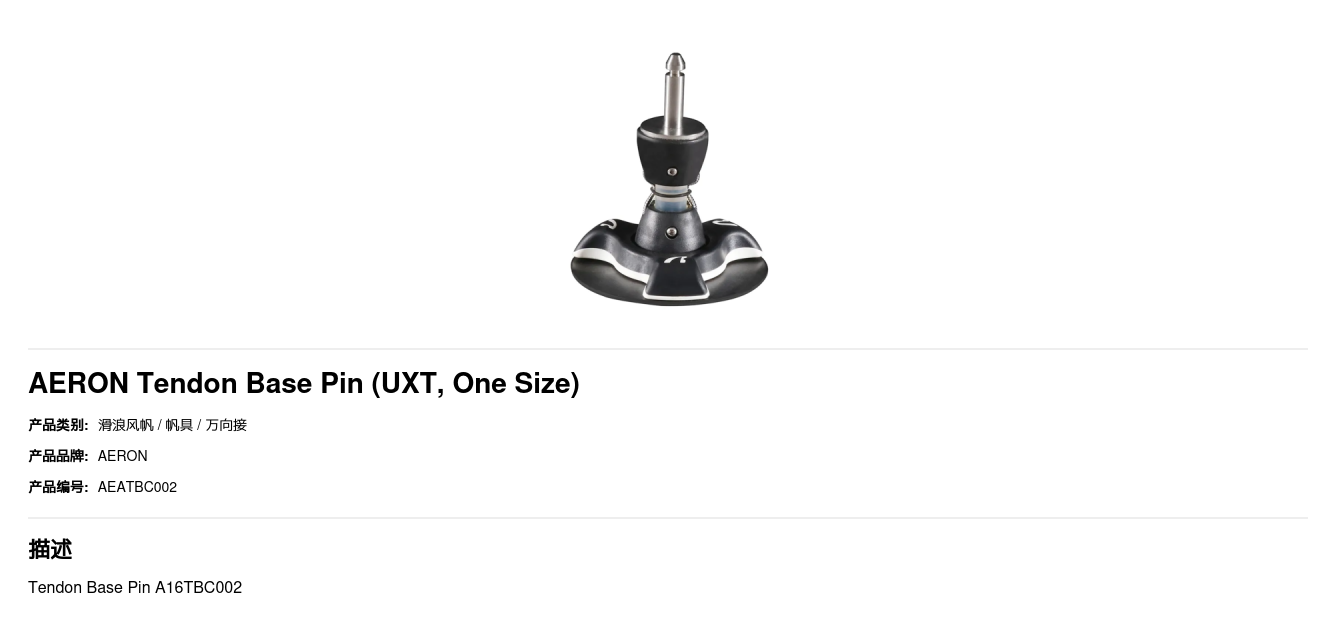Open the 滑浪风帆 category
Viewport: 1328px width, 627px height.
coord(126,425)
